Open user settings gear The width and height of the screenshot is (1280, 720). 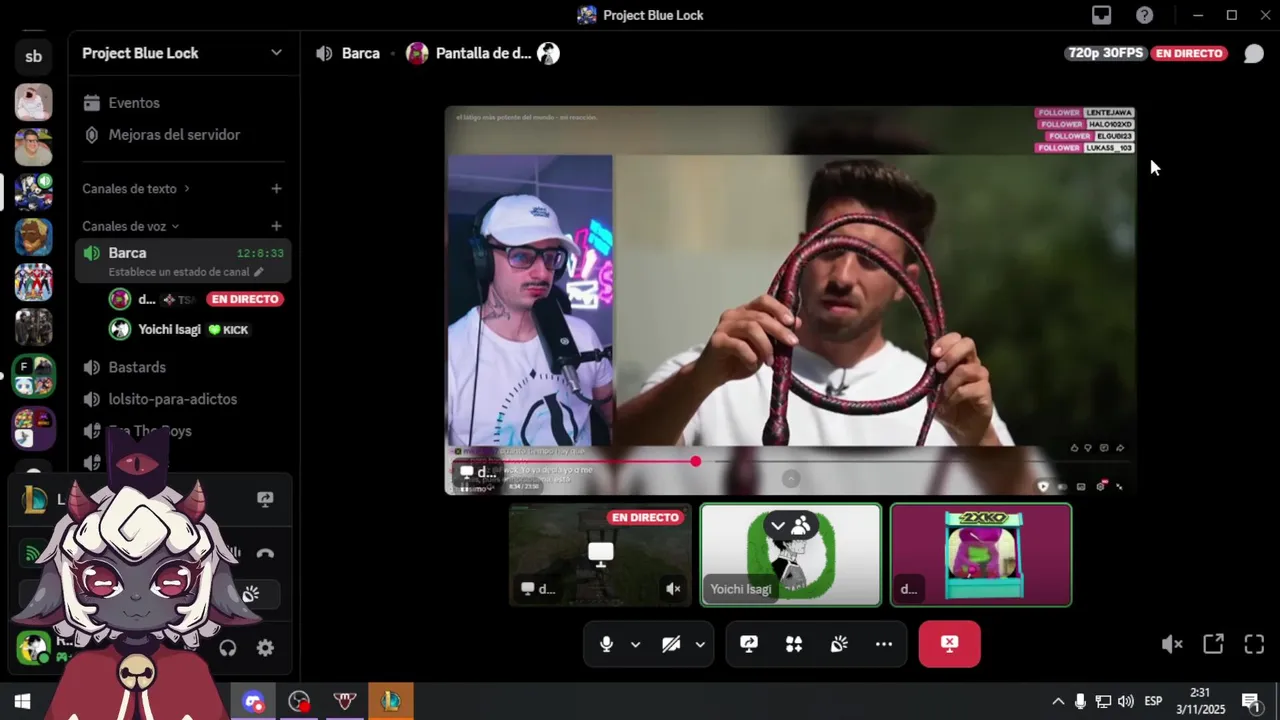click(x=265, y=648)
